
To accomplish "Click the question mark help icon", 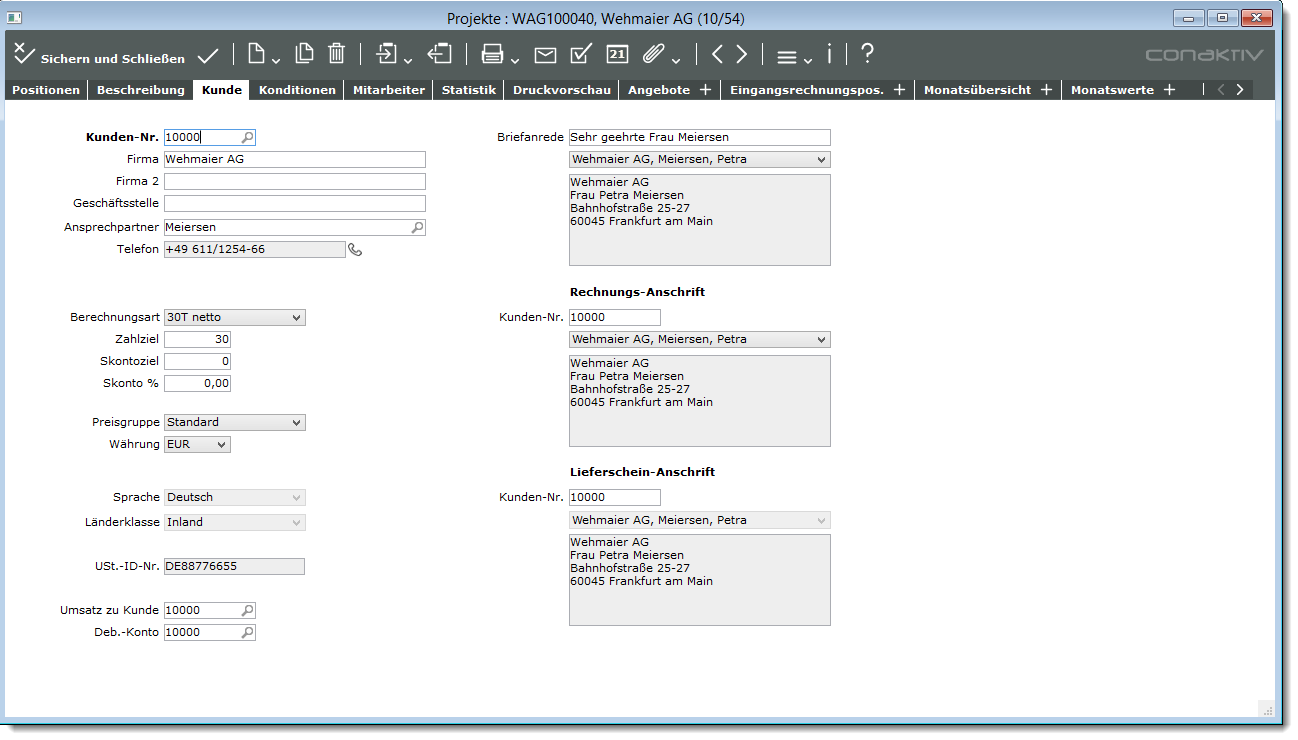I will [x=867, y=54].
